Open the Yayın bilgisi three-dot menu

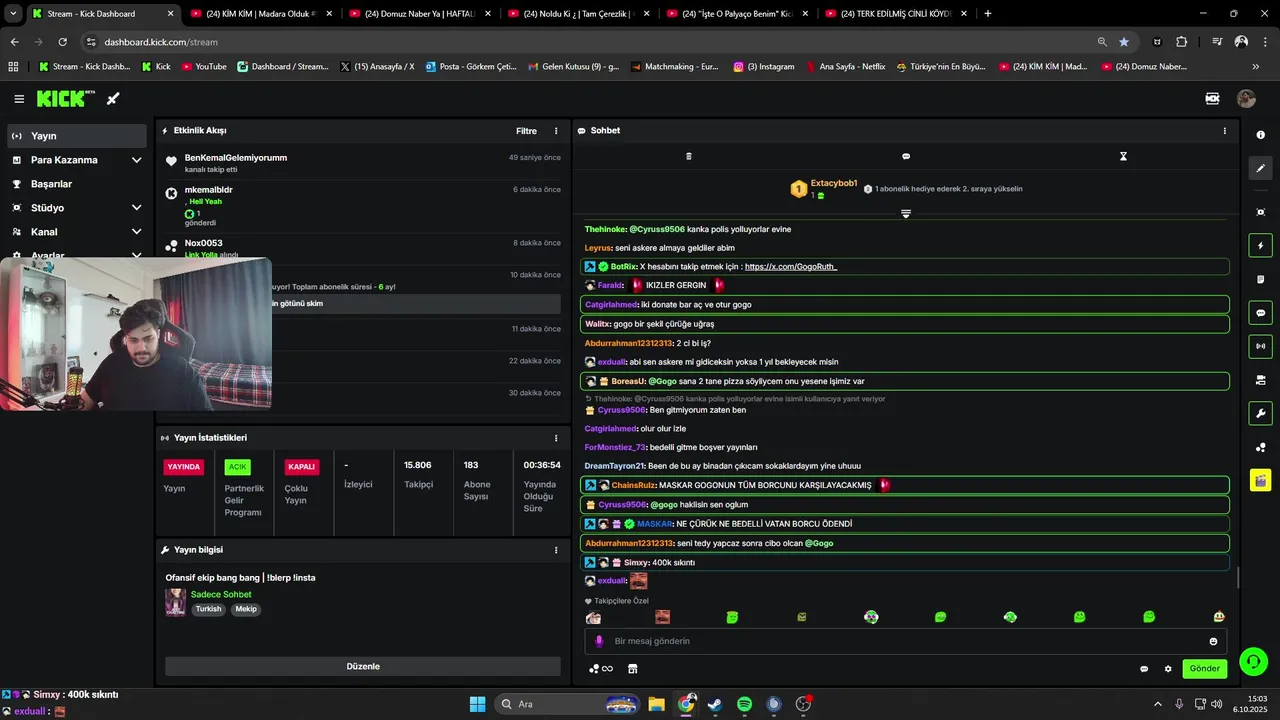[x=556, y=550]
